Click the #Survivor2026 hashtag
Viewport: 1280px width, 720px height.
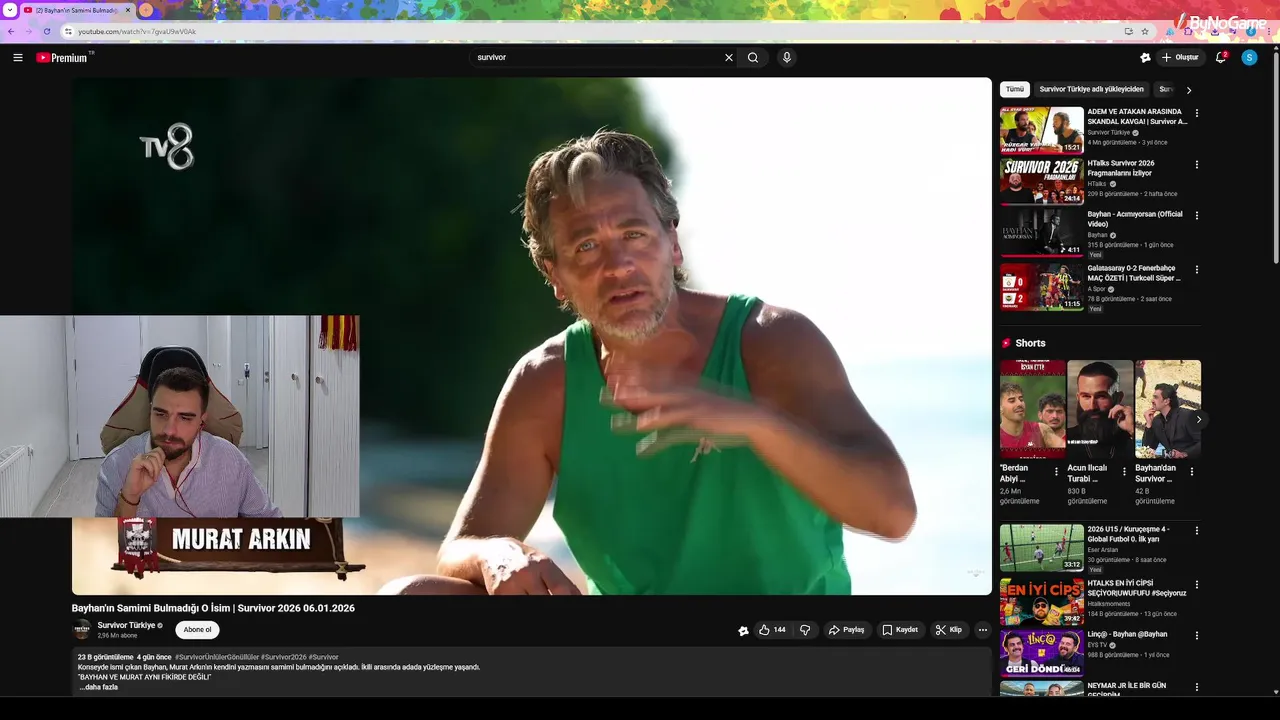283,657
